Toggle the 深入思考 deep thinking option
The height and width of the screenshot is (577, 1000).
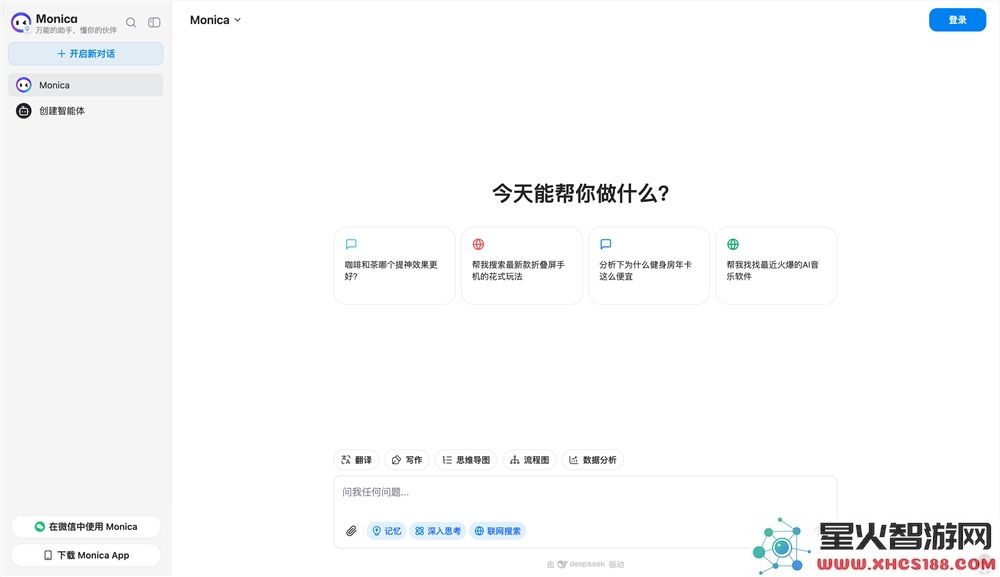(438, 531)
